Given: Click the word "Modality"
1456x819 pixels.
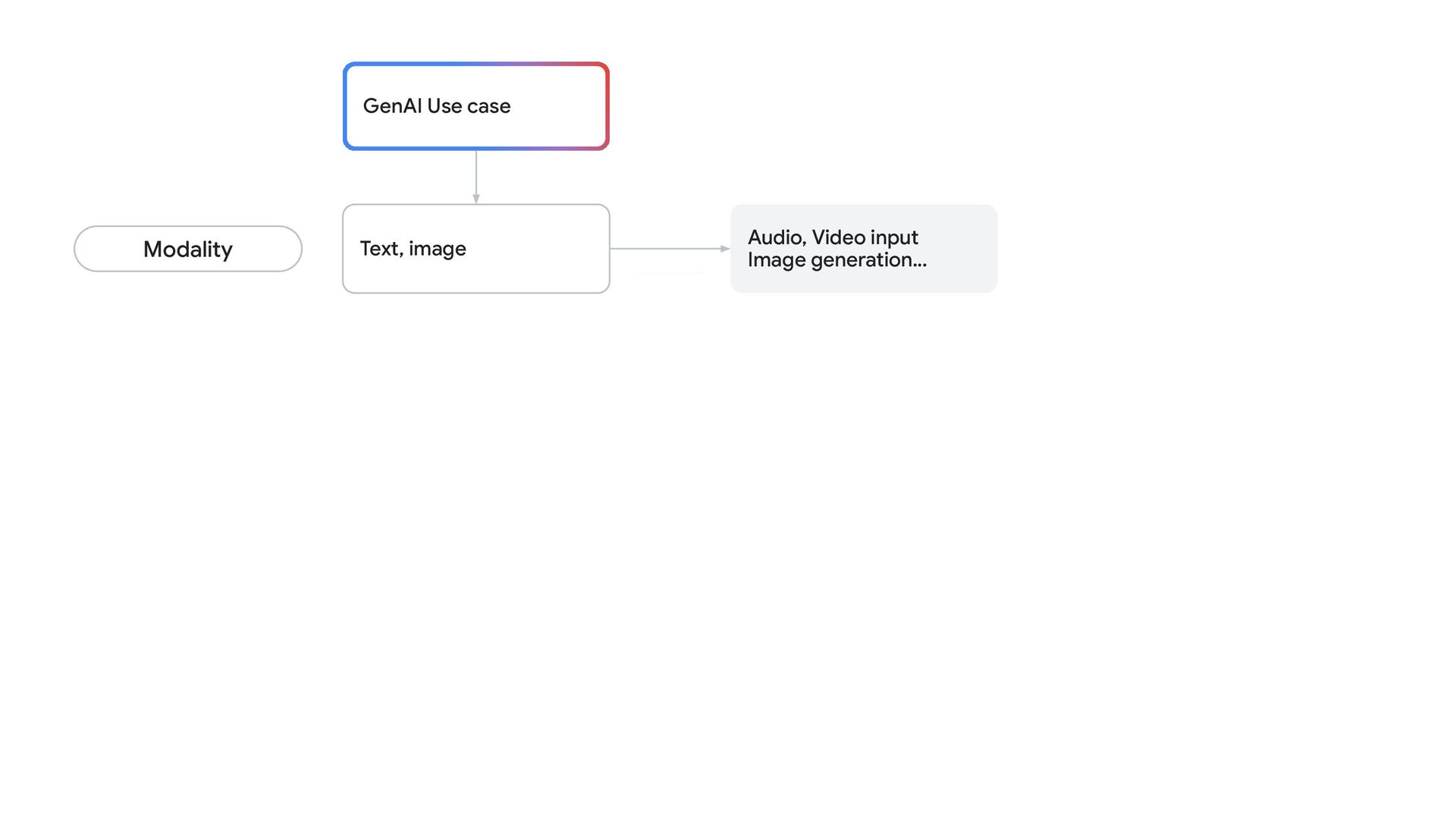Looking at the screenshot, I should tap(188, 249).
